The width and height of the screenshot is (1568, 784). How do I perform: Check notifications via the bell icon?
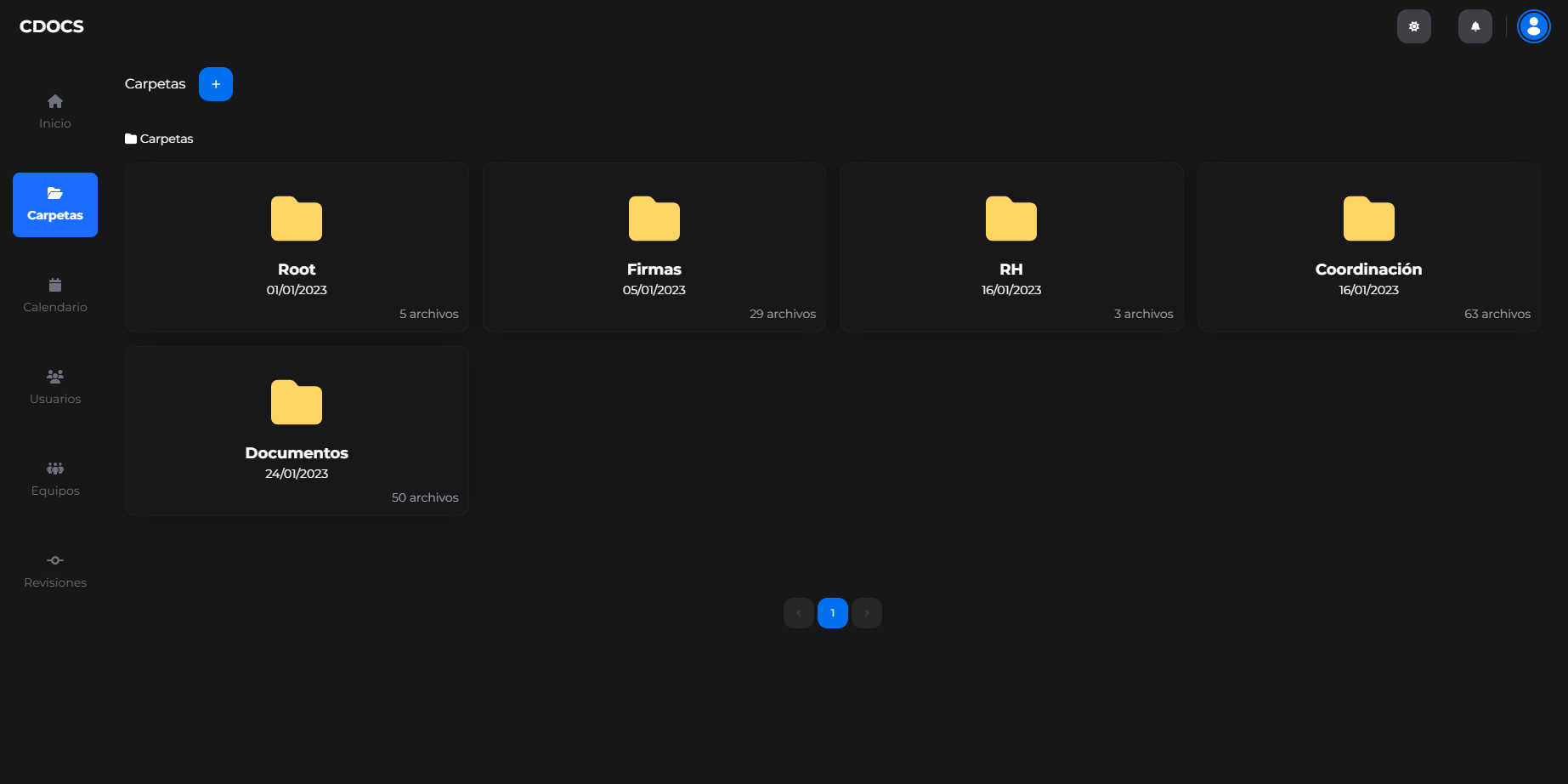[1475, 26]
